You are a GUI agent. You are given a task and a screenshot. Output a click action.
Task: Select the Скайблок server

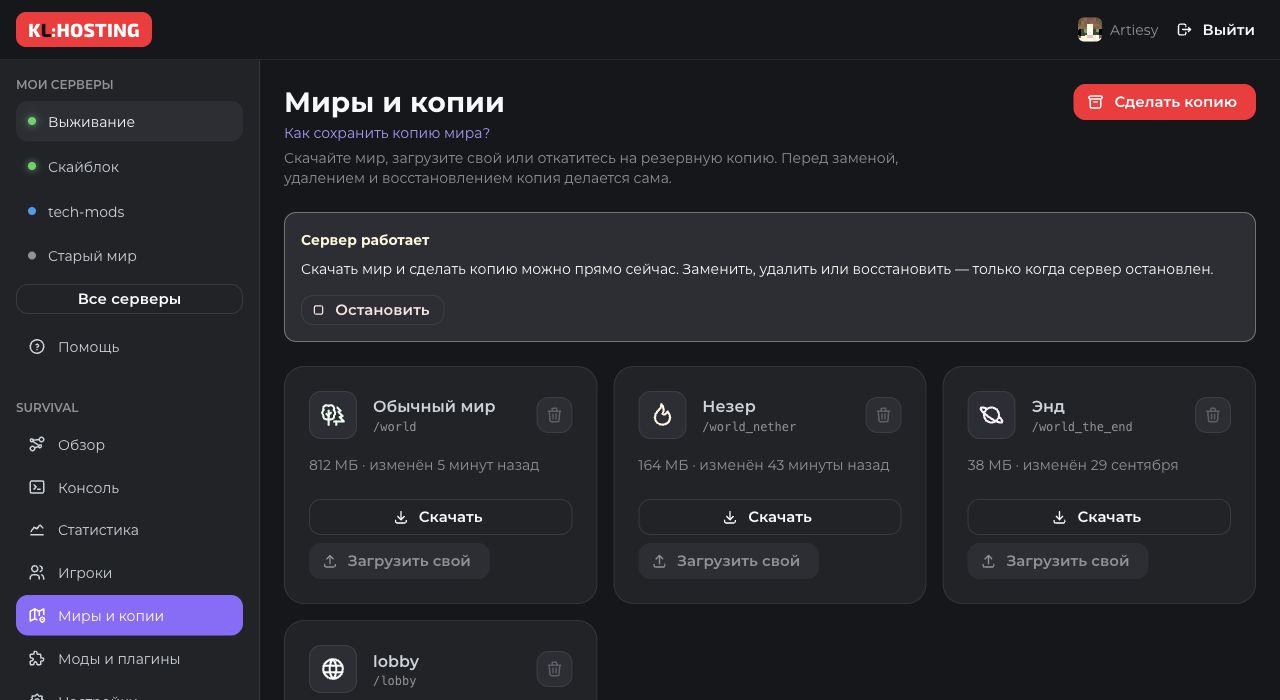[129, 167]
